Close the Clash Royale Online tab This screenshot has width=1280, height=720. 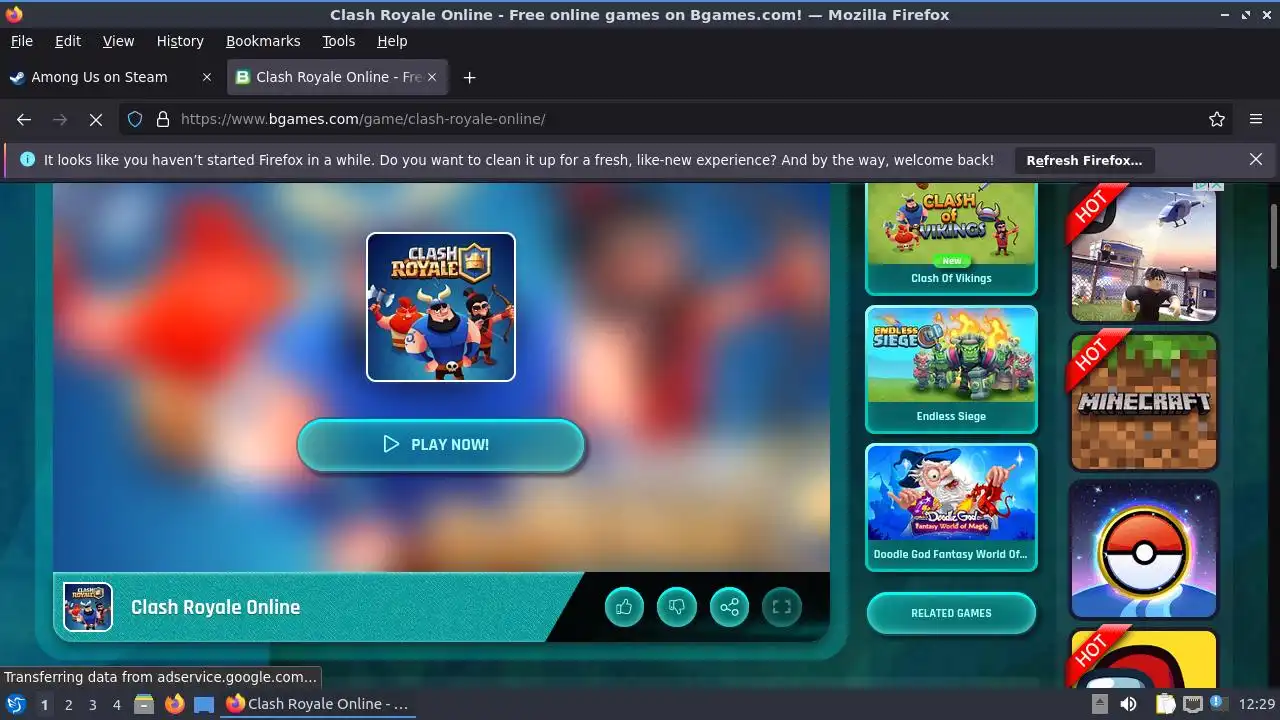(432, 77)
